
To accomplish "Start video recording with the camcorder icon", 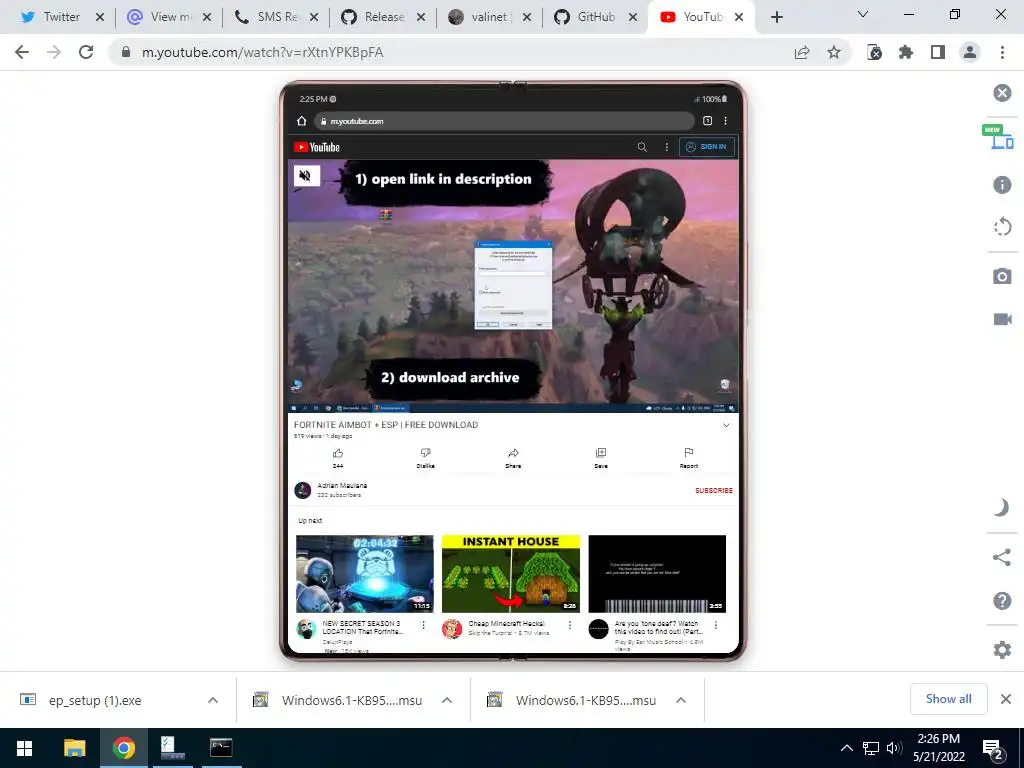I will [x=1002, y=319].
